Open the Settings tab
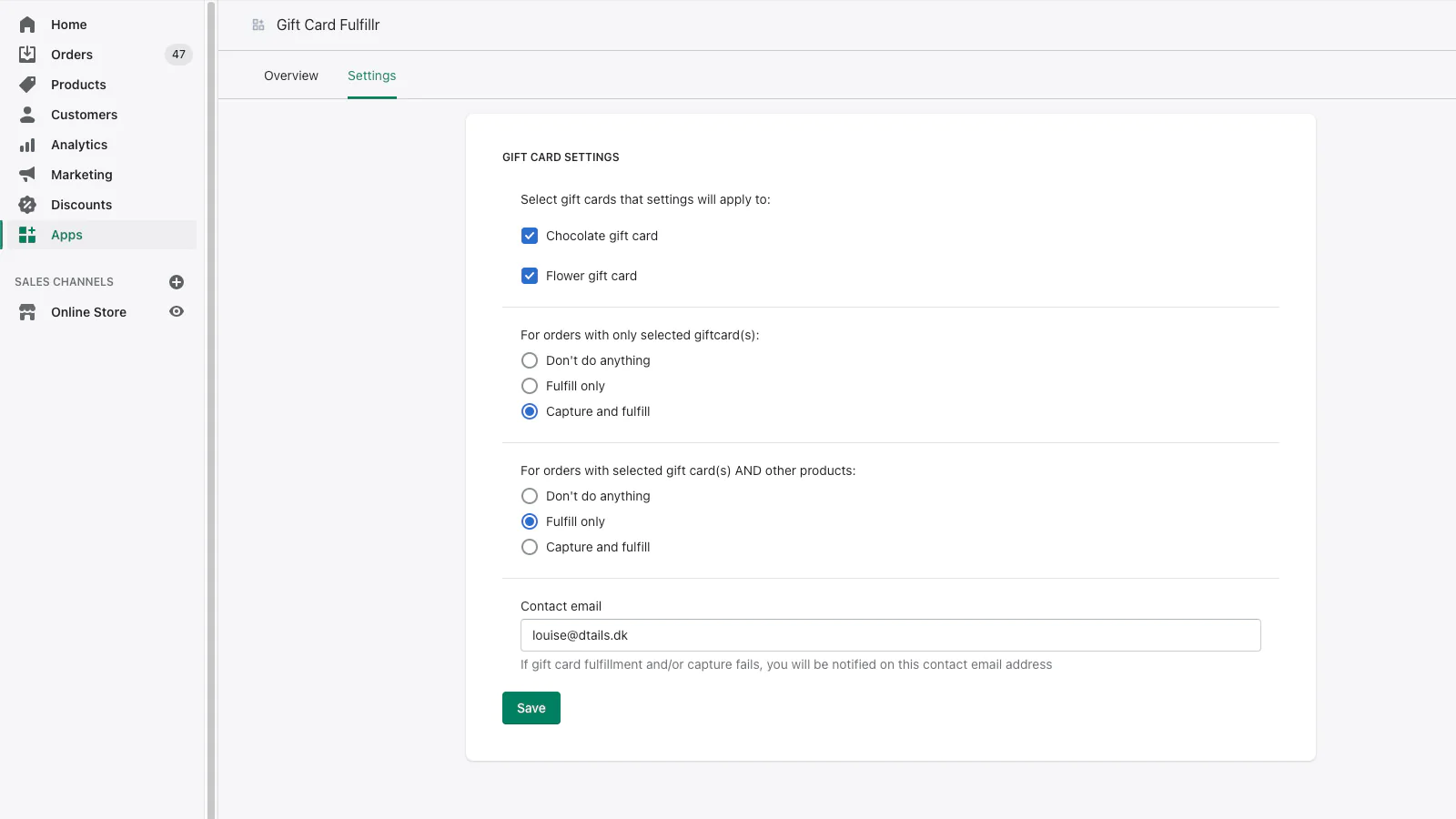This screenshot has height=819, width=1456. pyautogui.click(x=371, y=76)
